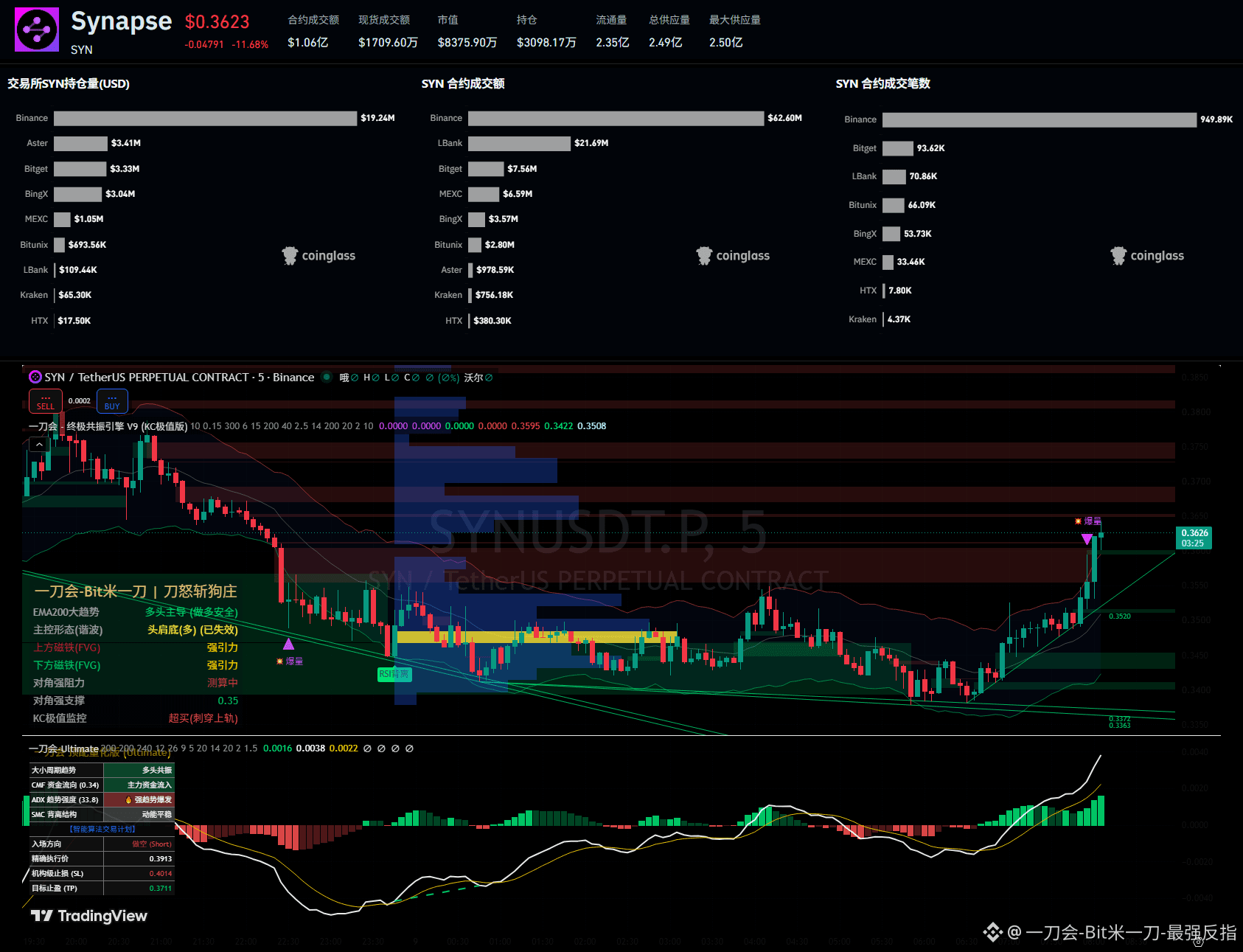Click the Bitget bar labeled $3.33M
Viewport: 1243px width, 952px height.
80,169
